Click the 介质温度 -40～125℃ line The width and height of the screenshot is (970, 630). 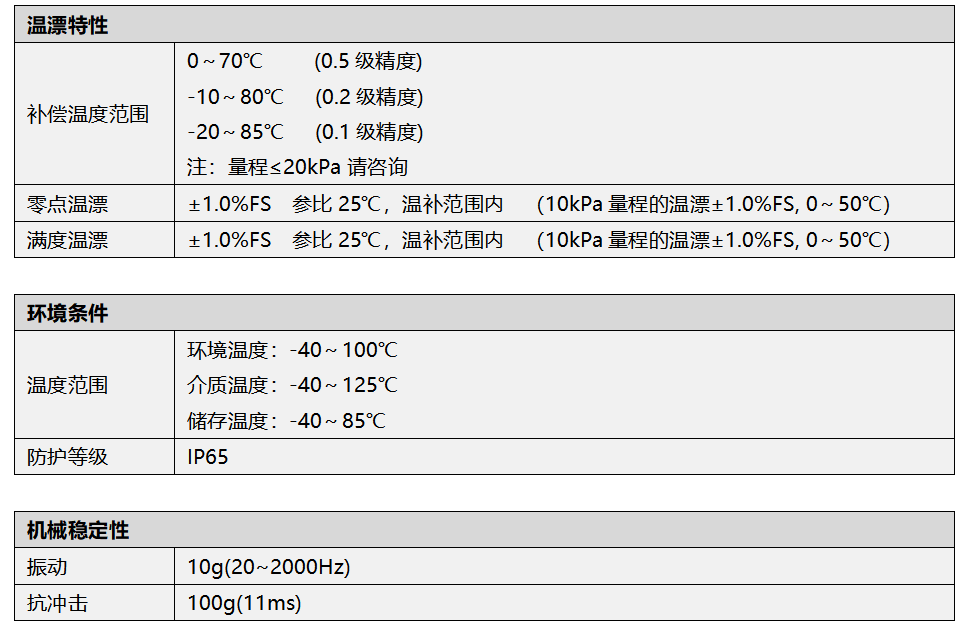pyautogui.click(x=292, y=385)
